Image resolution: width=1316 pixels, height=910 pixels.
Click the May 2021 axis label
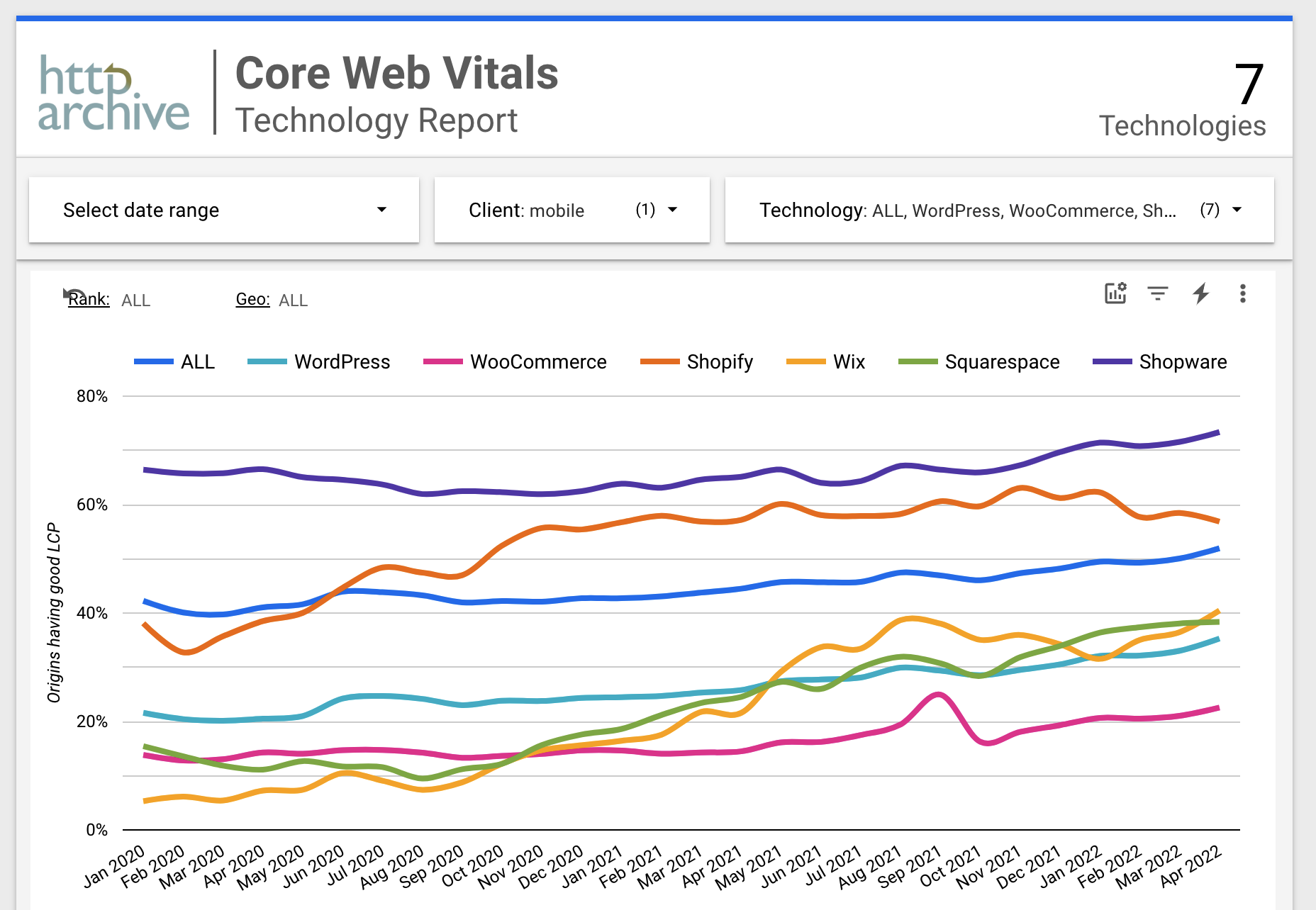pos(750,866)
